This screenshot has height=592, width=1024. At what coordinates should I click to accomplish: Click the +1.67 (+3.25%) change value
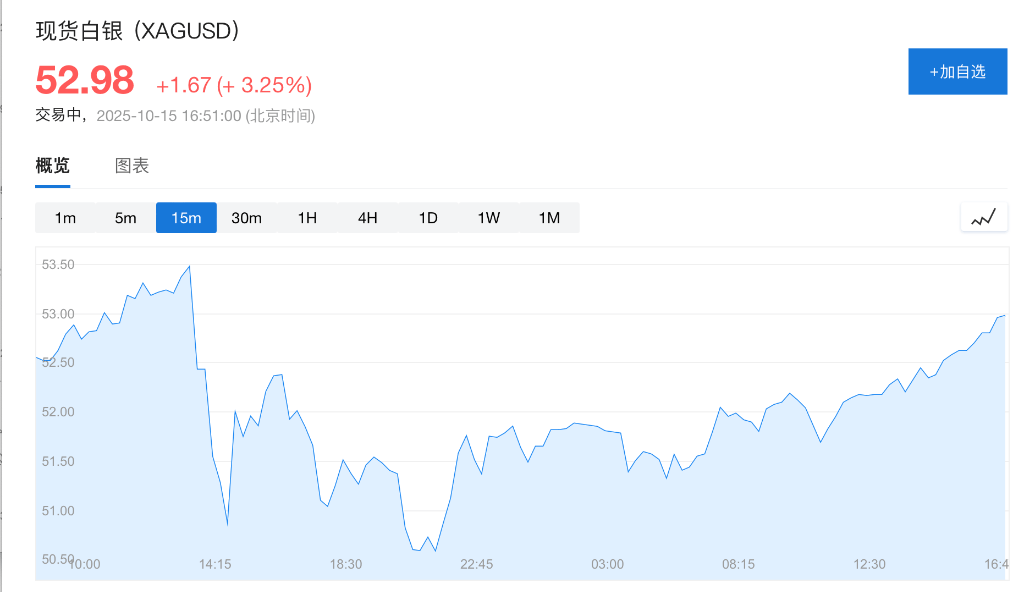point(234,84)
